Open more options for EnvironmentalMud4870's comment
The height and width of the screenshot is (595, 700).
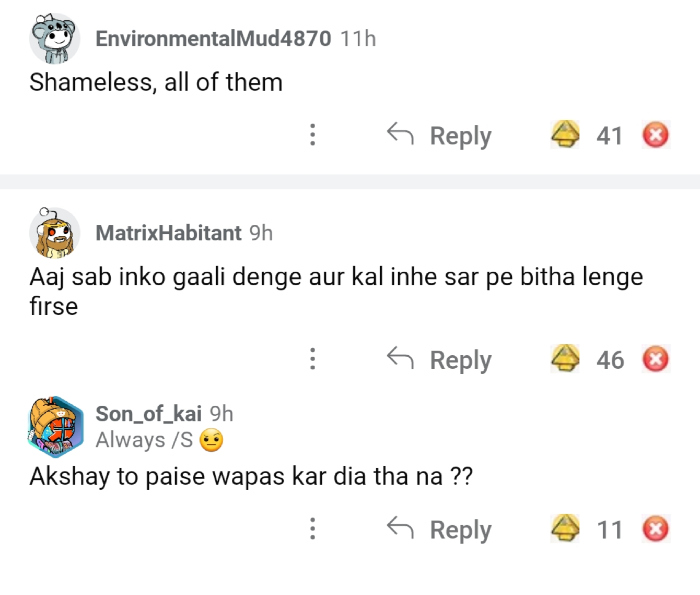pyautogui.click(x=313, y=135)
